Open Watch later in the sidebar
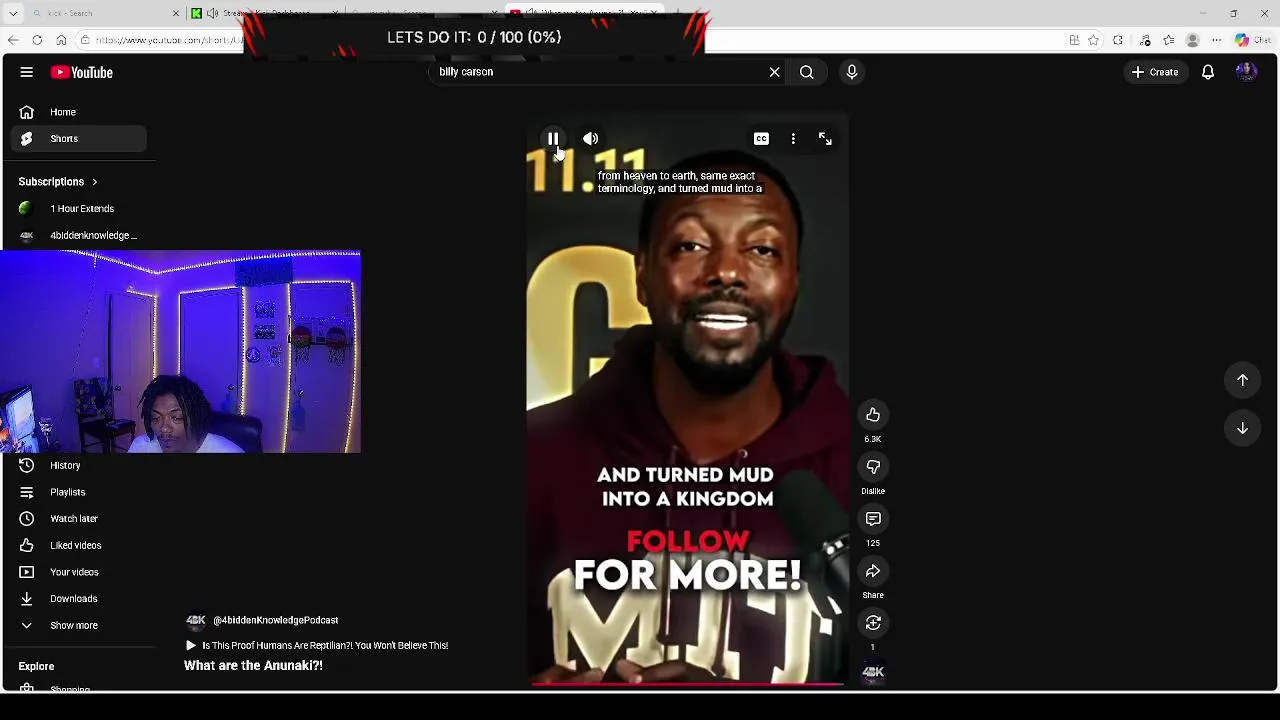This screenshot has width=1280, height=720. 80,519
